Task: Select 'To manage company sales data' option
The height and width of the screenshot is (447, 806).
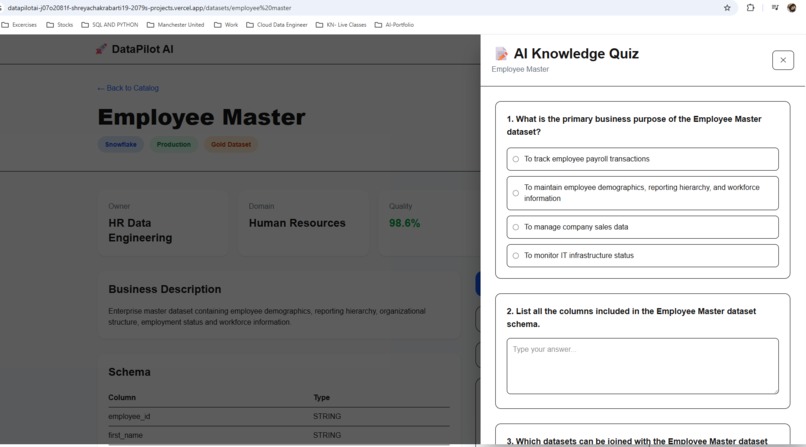Action: pyautogui.click(x=643, y=227)
